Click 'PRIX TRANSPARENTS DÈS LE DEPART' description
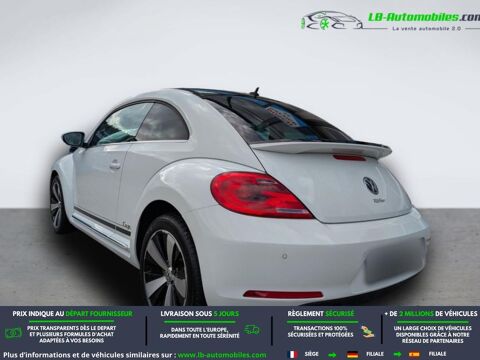Screen dimensions: 480x360 click(x=71, y=334)
